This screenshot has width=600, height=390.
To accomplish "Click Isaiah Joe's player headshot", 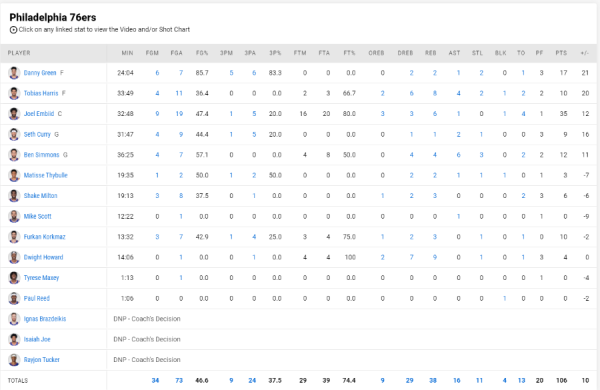I will click(x=14, y=339).
